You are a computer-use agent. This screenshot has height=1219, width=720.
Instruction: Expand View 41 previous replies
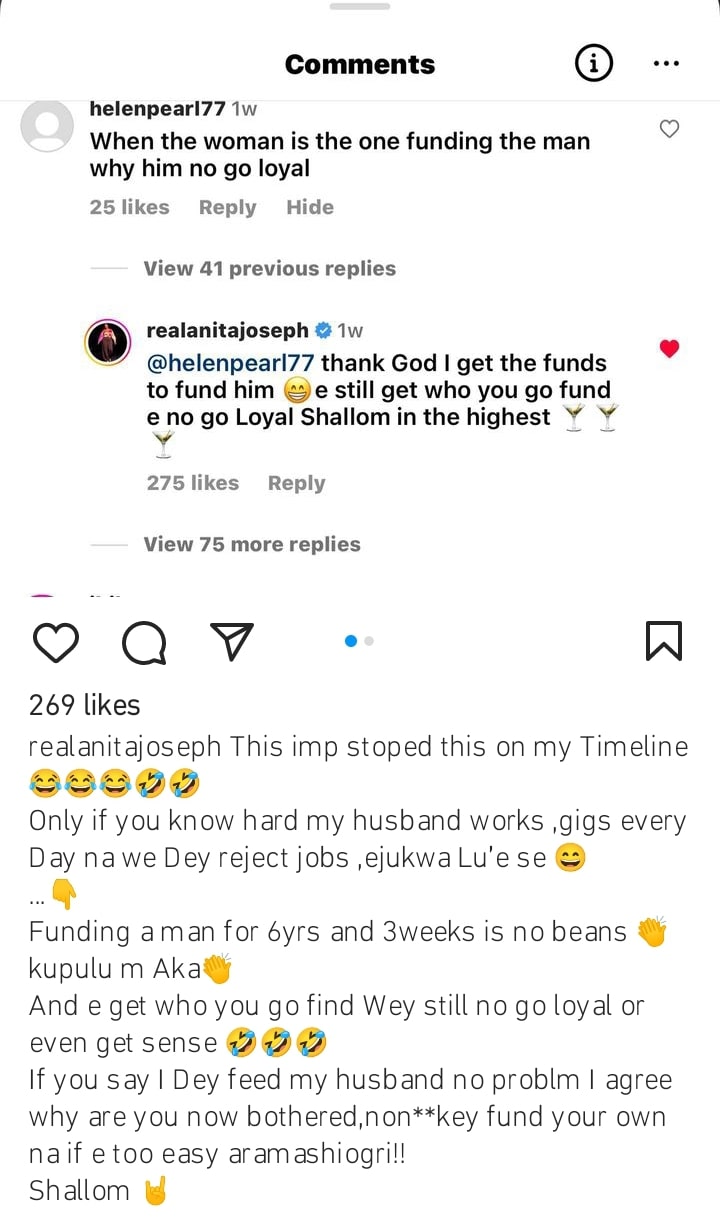pos(269,268)
